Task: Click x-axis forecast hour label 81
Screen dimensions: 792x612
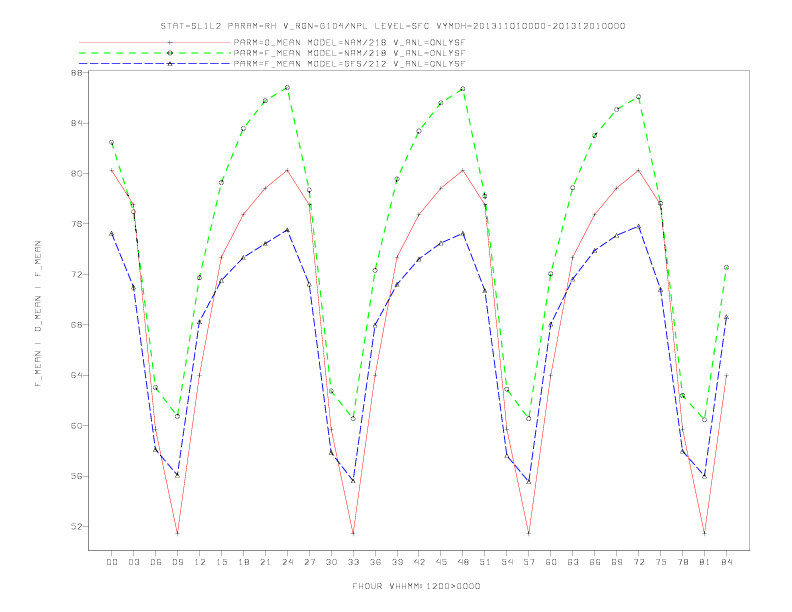Action: 705,562
